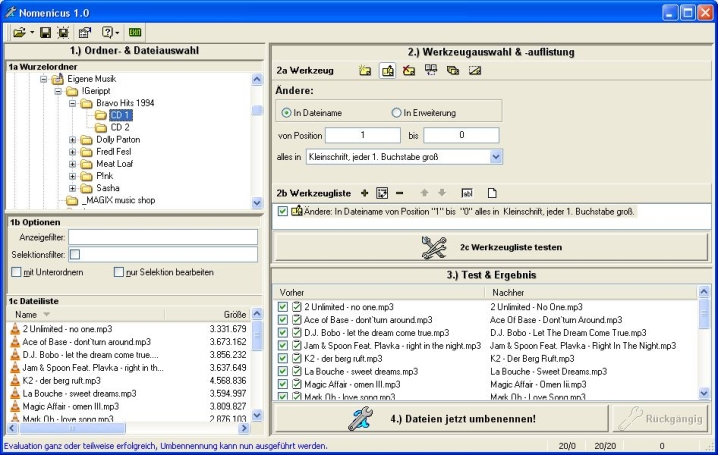Open the 'Kleinschrift, jeder 1. Buchstabe groß' dropdown
The image size is (718, 455).
click(497, 156)
